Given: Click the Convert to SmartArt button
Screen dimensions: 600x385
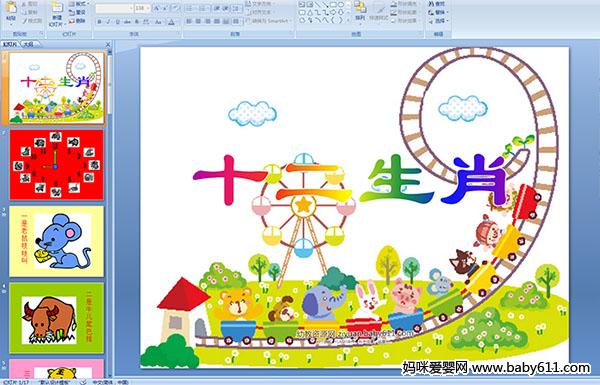Looking at the screenshot, I should point(269,21).
